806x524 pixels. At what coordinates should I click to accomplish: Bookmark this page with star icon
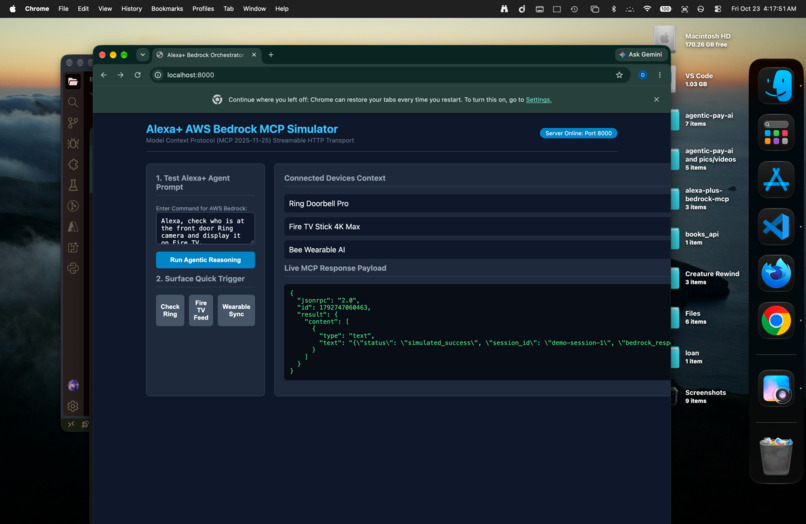tap(619, 75)
